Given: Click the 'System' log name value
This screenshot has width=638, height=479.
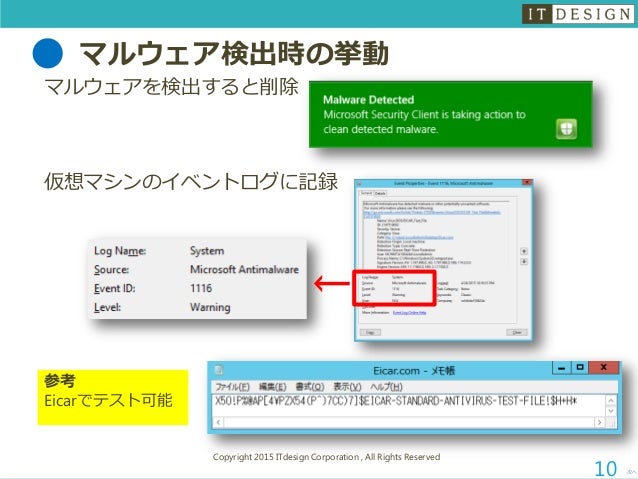Looking at the screenshot, I should 207,251.
